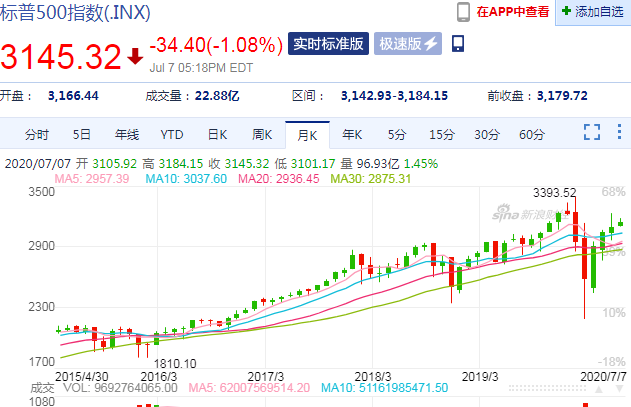631x407 pixels.
Task: Click the MA20: 2936.45 indicator label
Action: click(279, 179)
